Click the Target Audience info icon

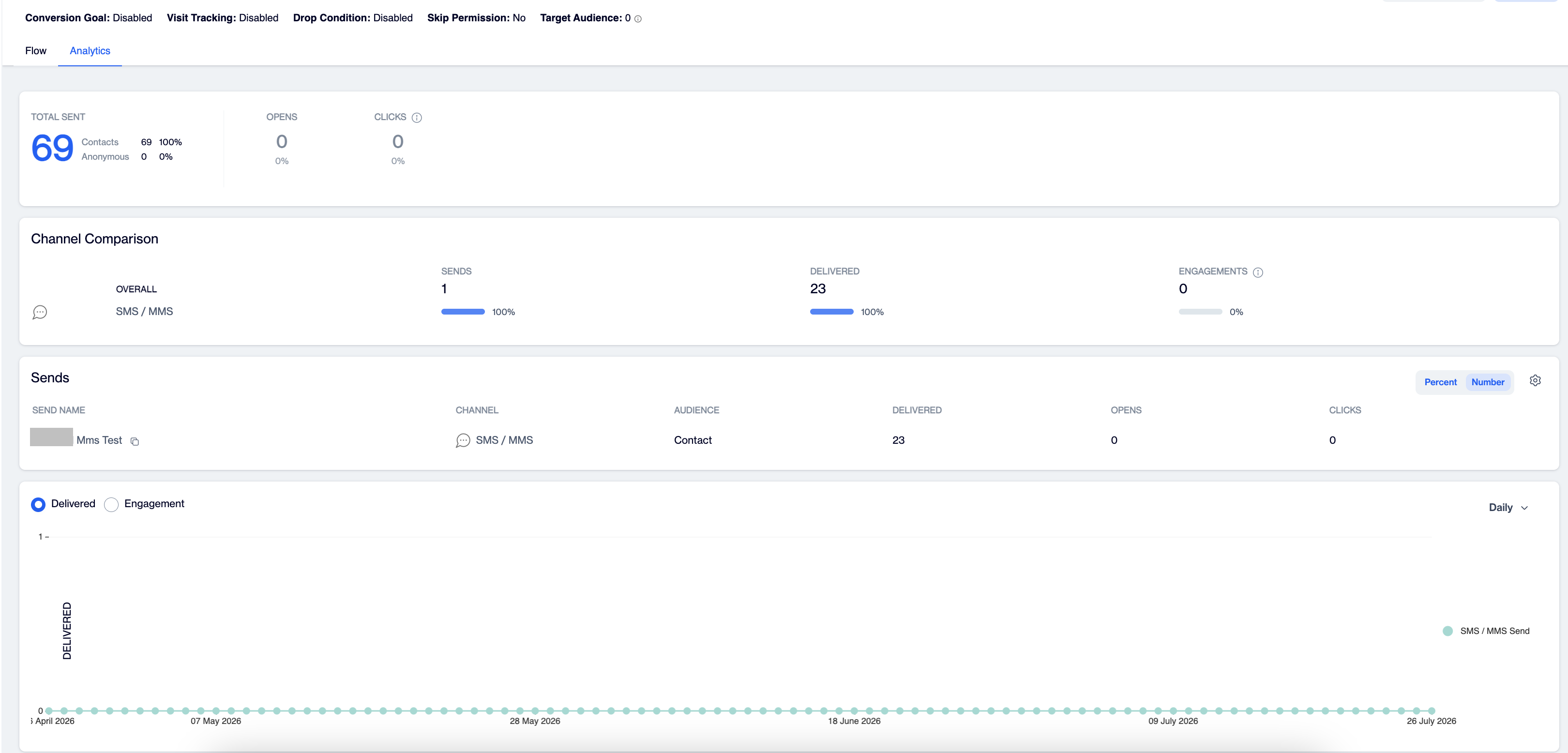(638, 19)
